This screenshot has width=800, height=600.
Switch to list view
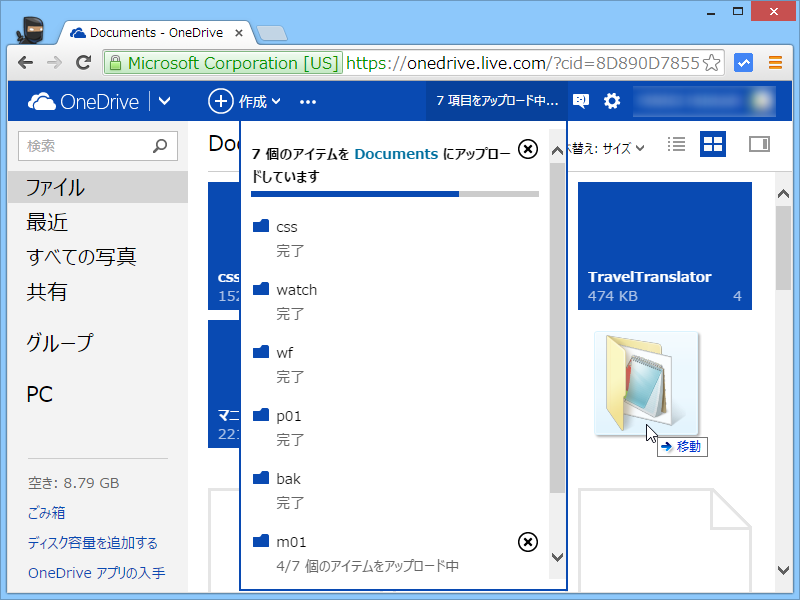(676, 144)
